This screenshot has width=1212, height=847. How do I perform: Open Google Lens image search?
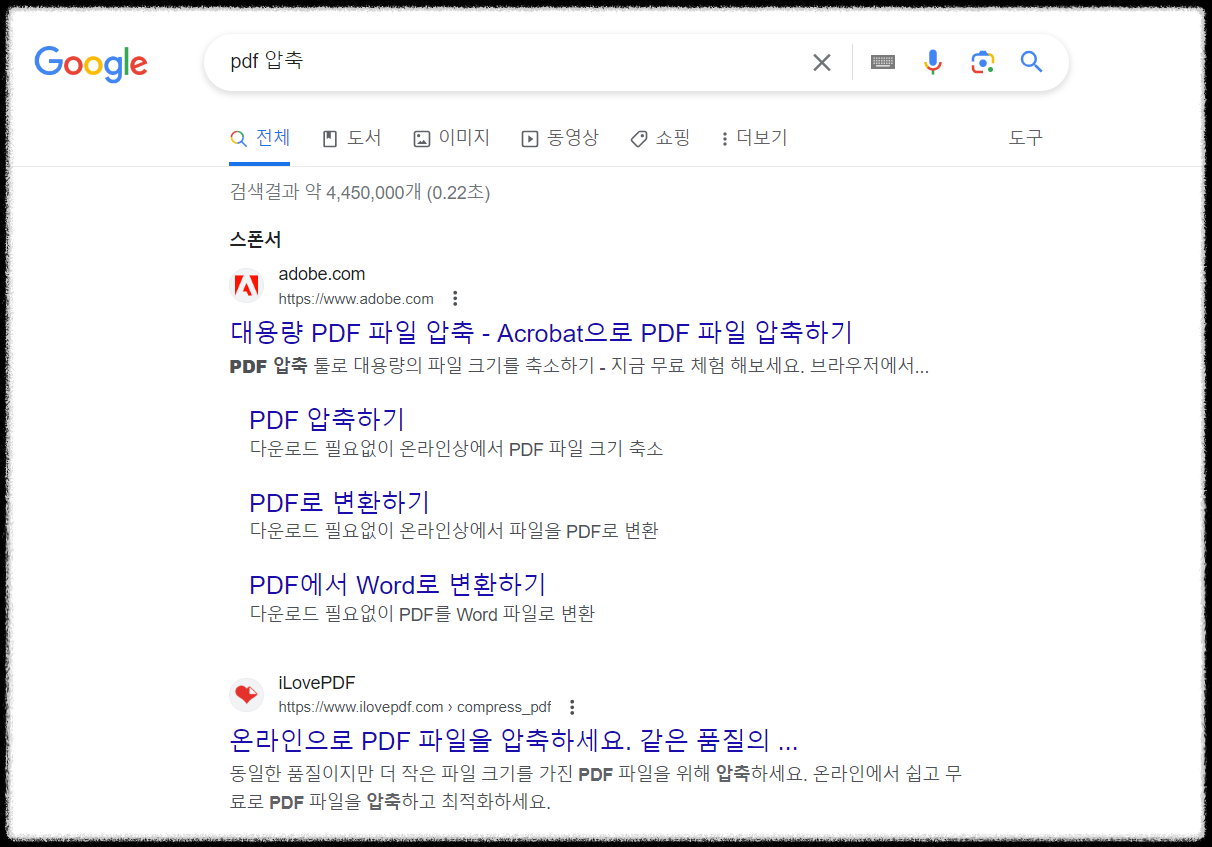click(x=983, y=63)
